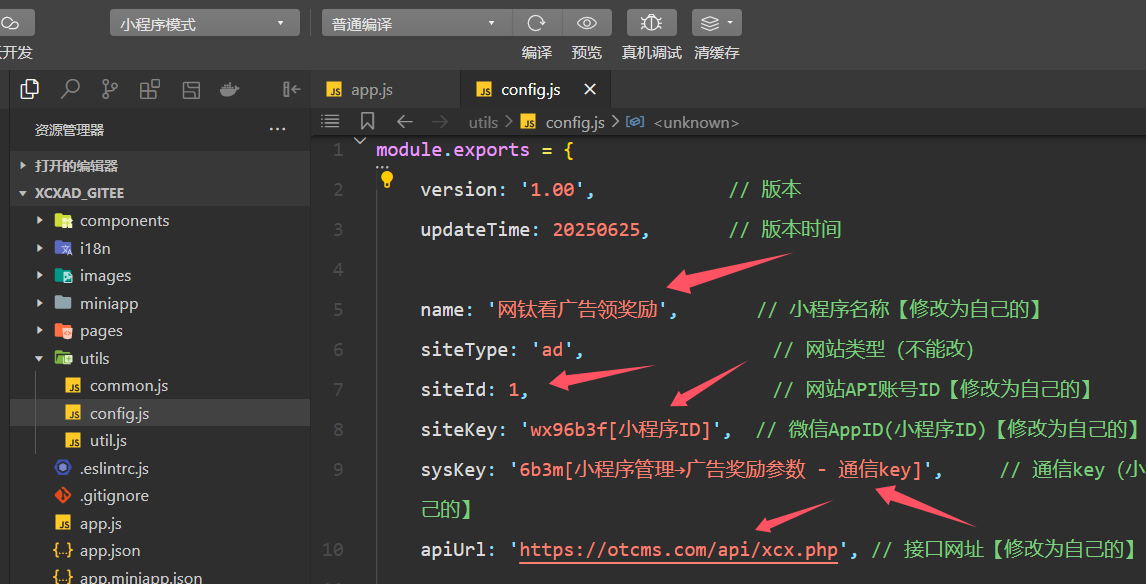1146x584 pixels.
Task: Expand the components folder
Action: pos(124,221)
